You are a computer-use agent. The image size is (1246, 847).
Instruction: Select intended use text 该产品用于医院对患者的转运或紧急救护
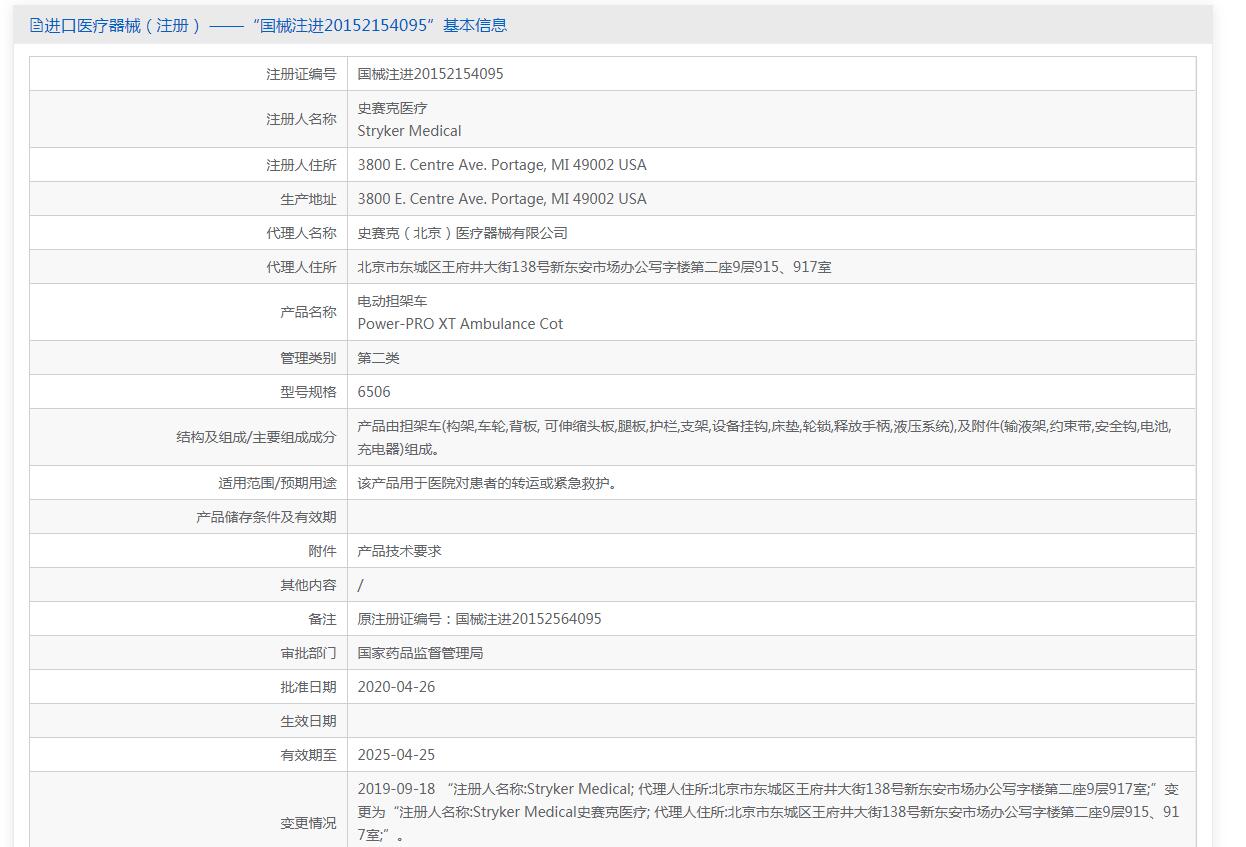(487, 483)
